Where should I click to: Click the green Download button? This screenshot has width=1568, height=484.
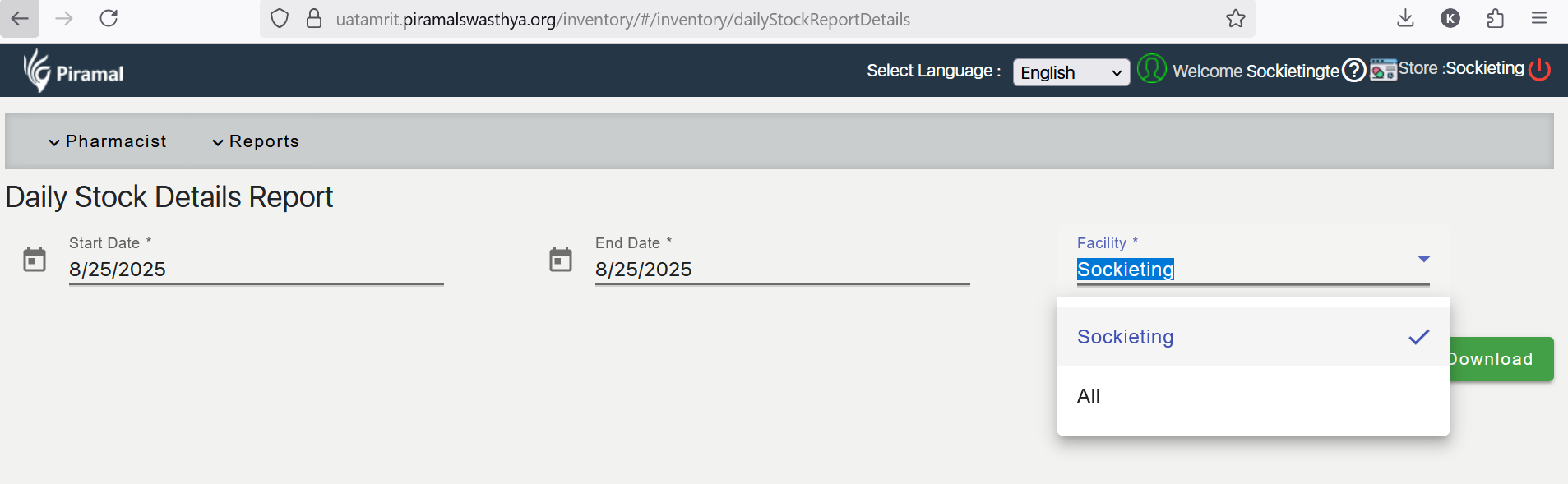coord(1501,359)
